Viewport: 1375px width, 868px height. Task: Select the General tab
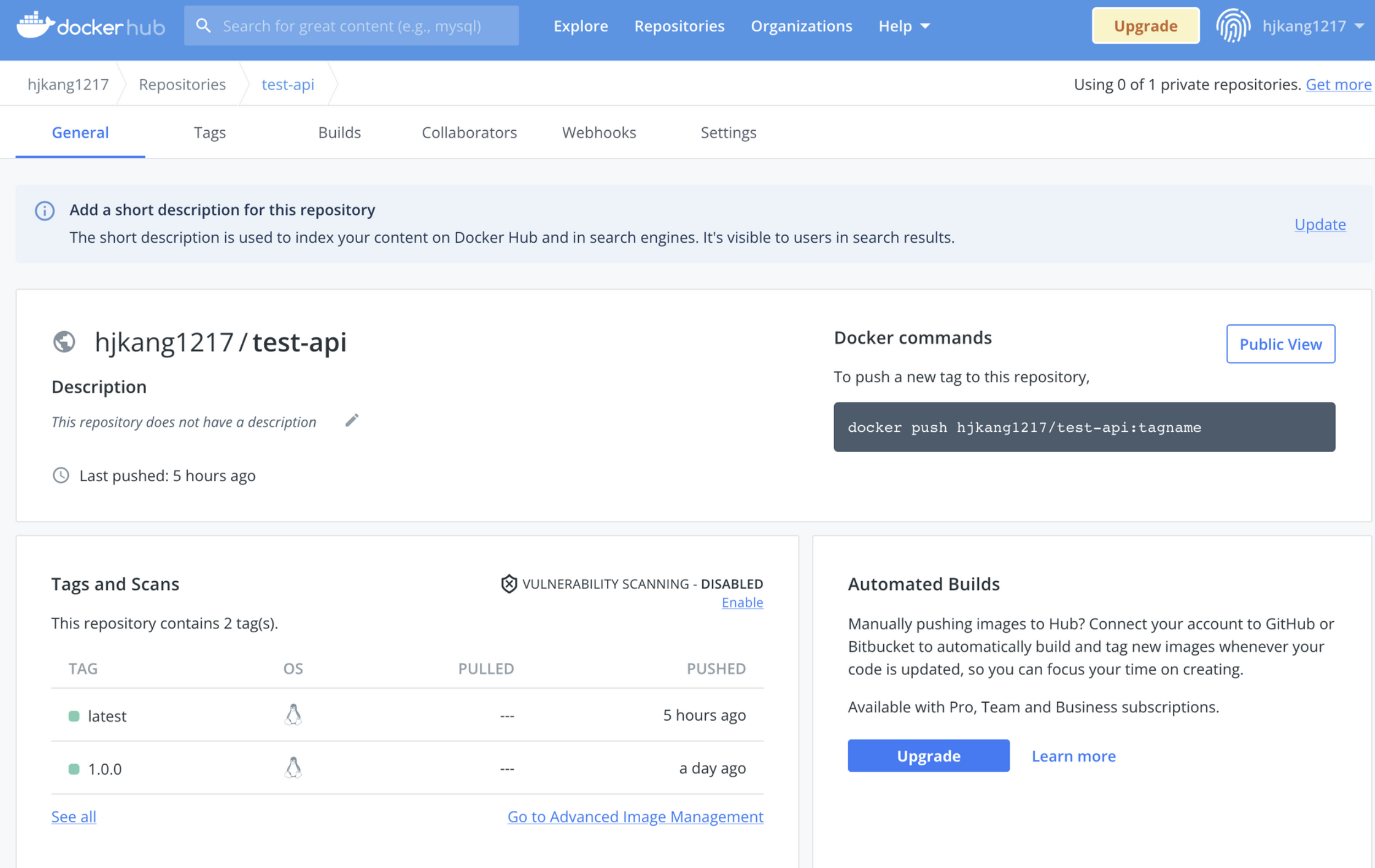pyautogui.click(x=80, y=132)
